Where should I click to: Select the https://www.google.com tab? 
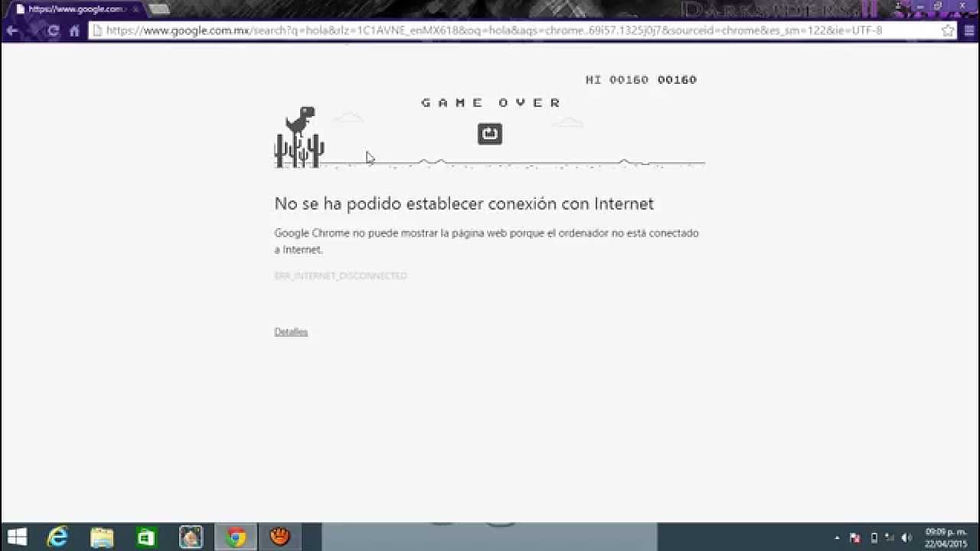tap(75, 9)
